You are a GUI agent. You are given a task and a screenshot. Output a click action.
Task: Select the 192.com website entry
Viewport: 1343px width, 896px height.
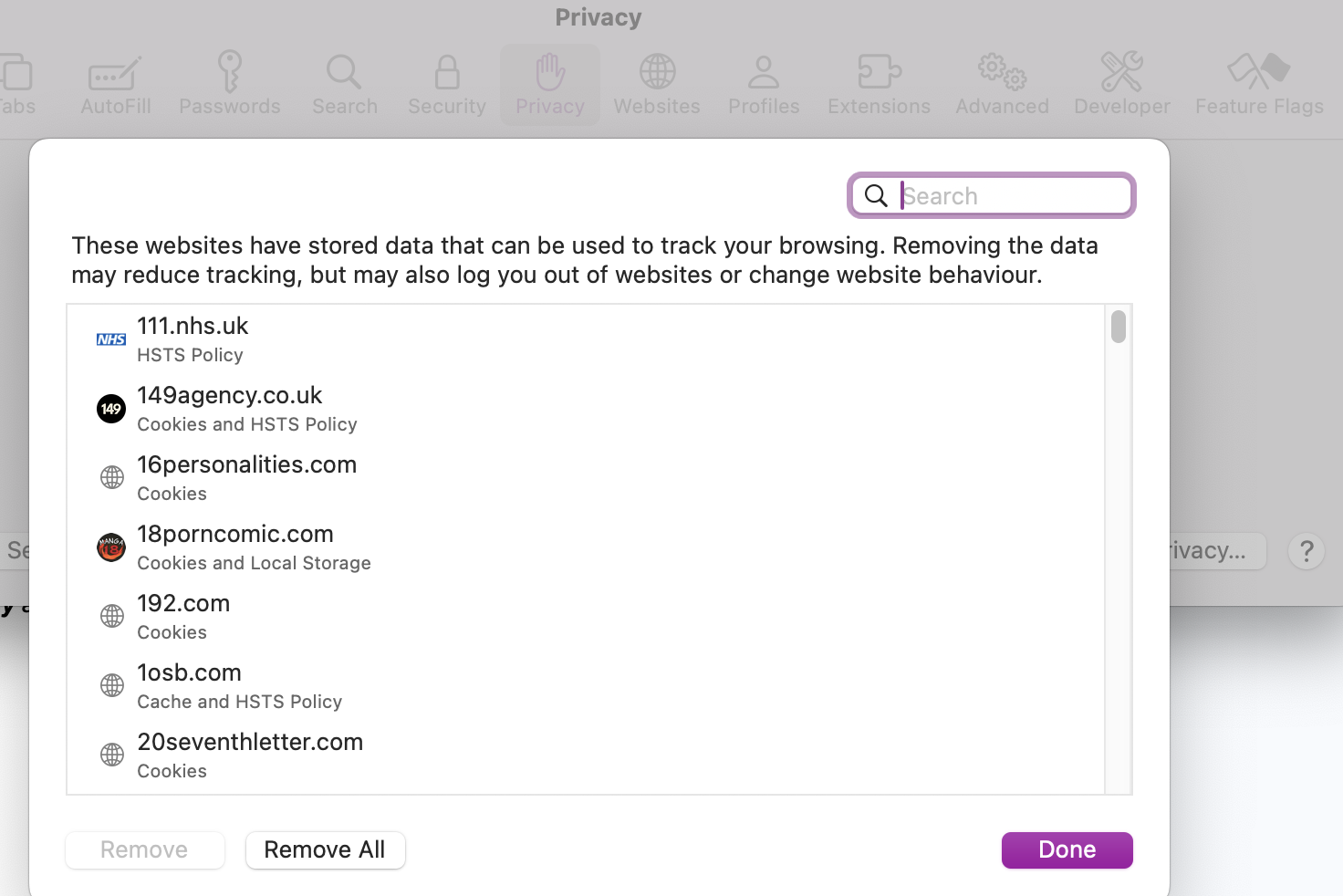[183, 615]
